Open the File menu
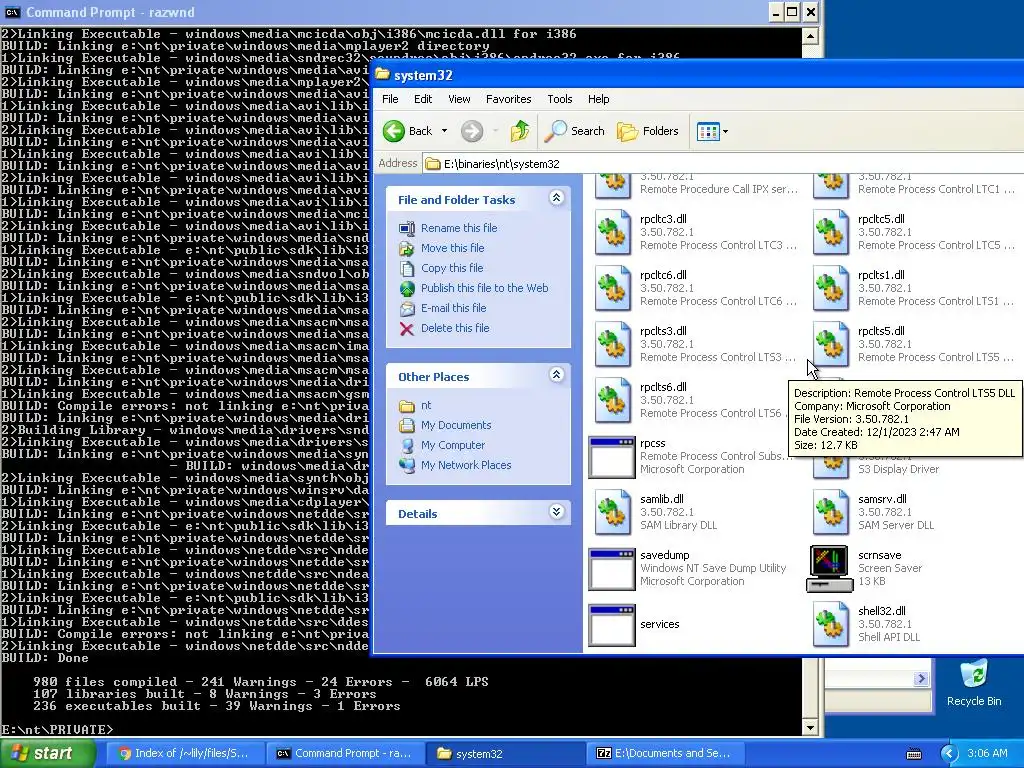The height and width of the screenshot is (768, 1024). 391,99
